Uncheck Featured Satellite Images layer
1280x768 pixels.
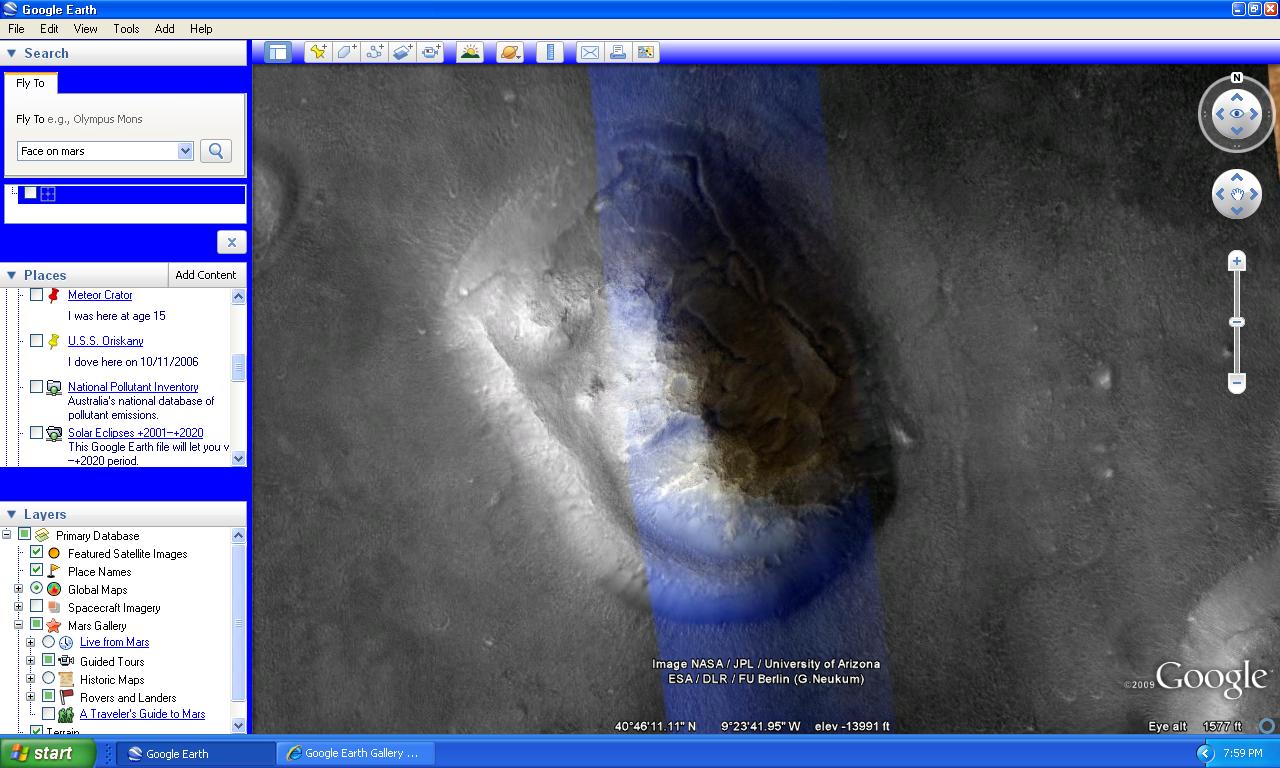click(x=36, y=553)
